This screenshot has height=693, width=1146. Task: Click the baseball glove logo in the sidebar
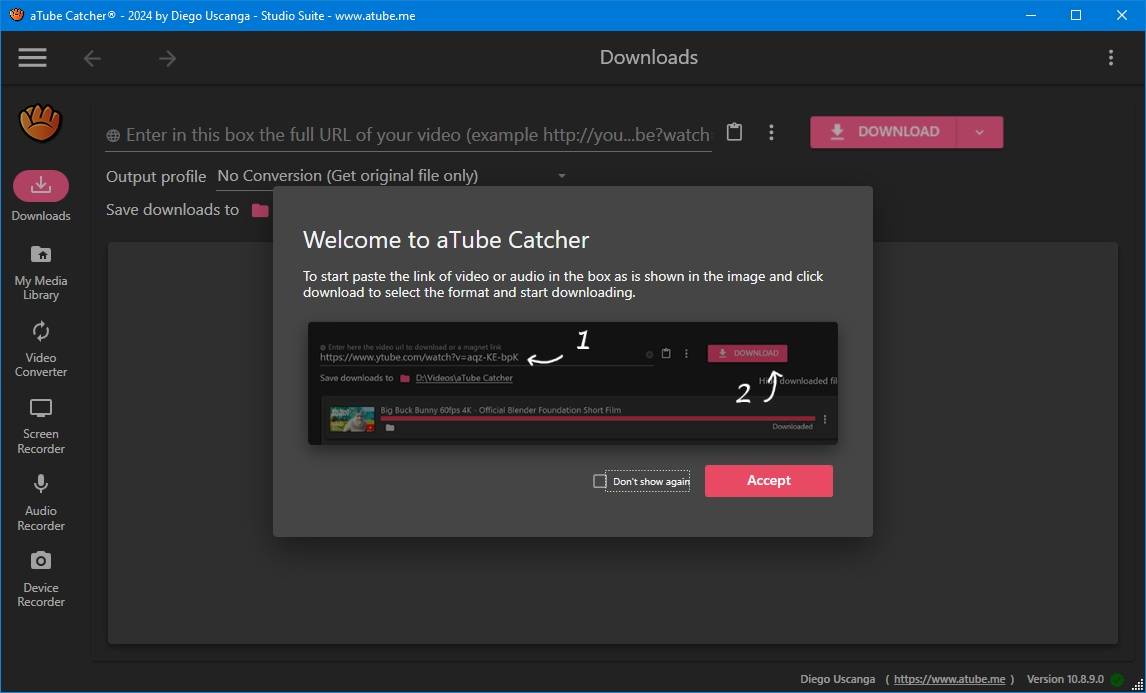point(41,123)
